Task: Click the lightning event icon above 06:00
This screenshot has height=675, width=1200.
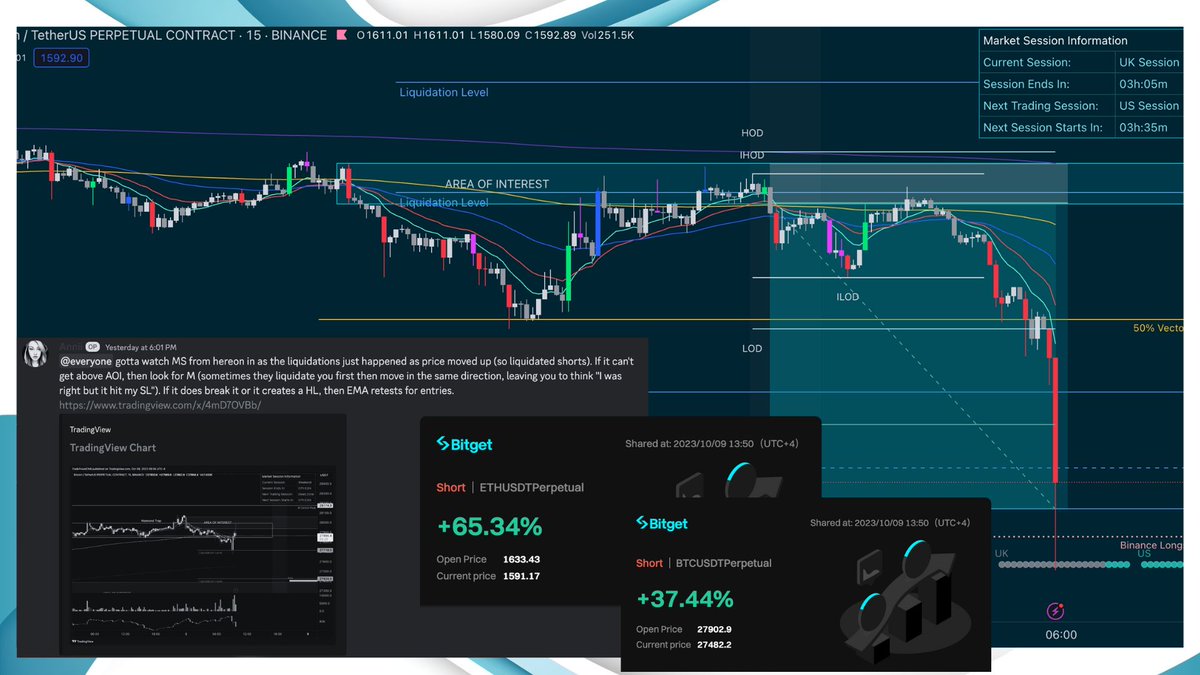Action: pyautogui.click(x=1054, y=610)
